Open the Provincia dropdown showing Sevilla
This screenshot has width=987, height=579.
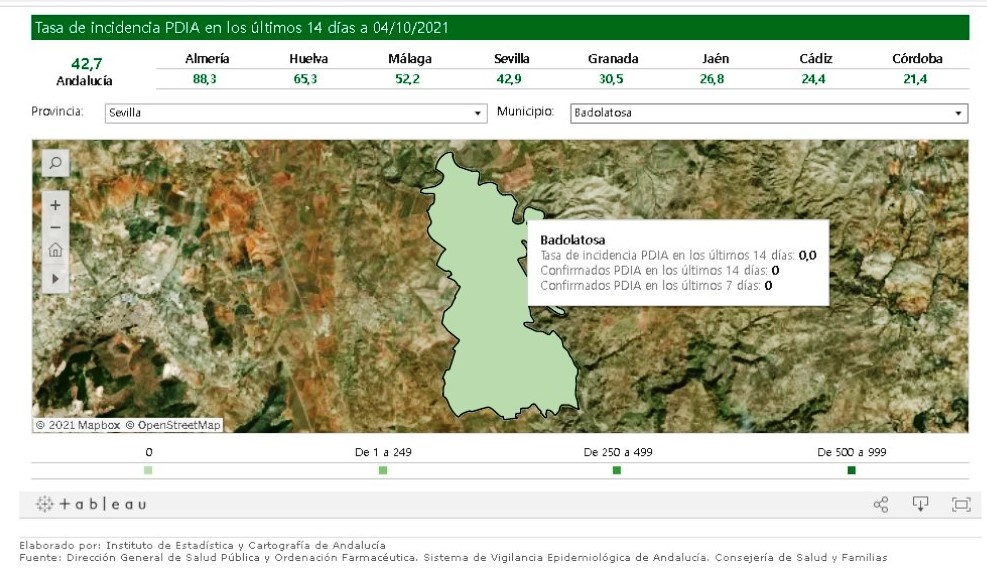tap(295, 113)
